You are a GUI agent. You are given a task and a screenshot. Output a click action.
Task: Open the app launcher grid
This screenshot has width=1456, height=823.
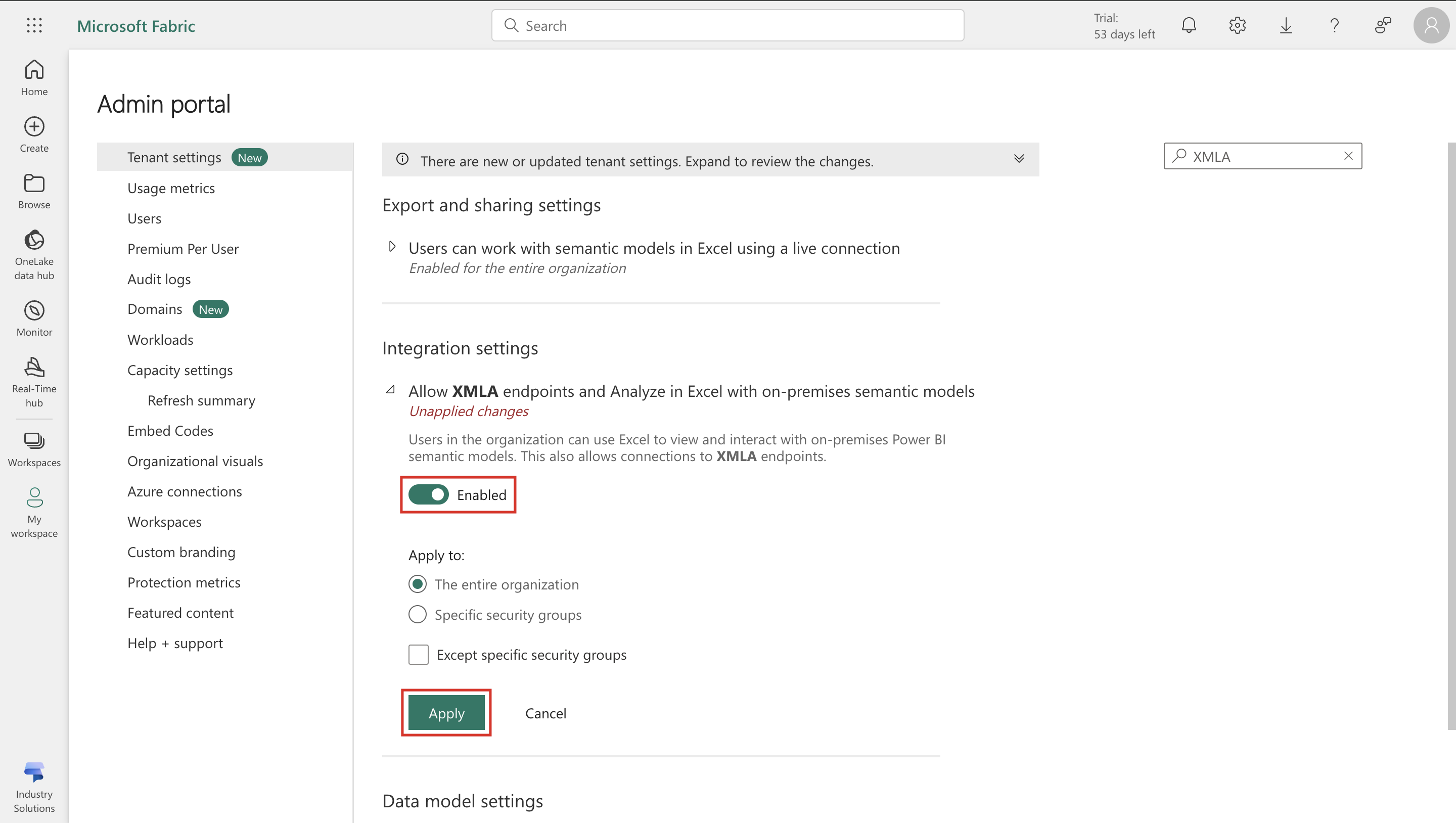[34, 25]
